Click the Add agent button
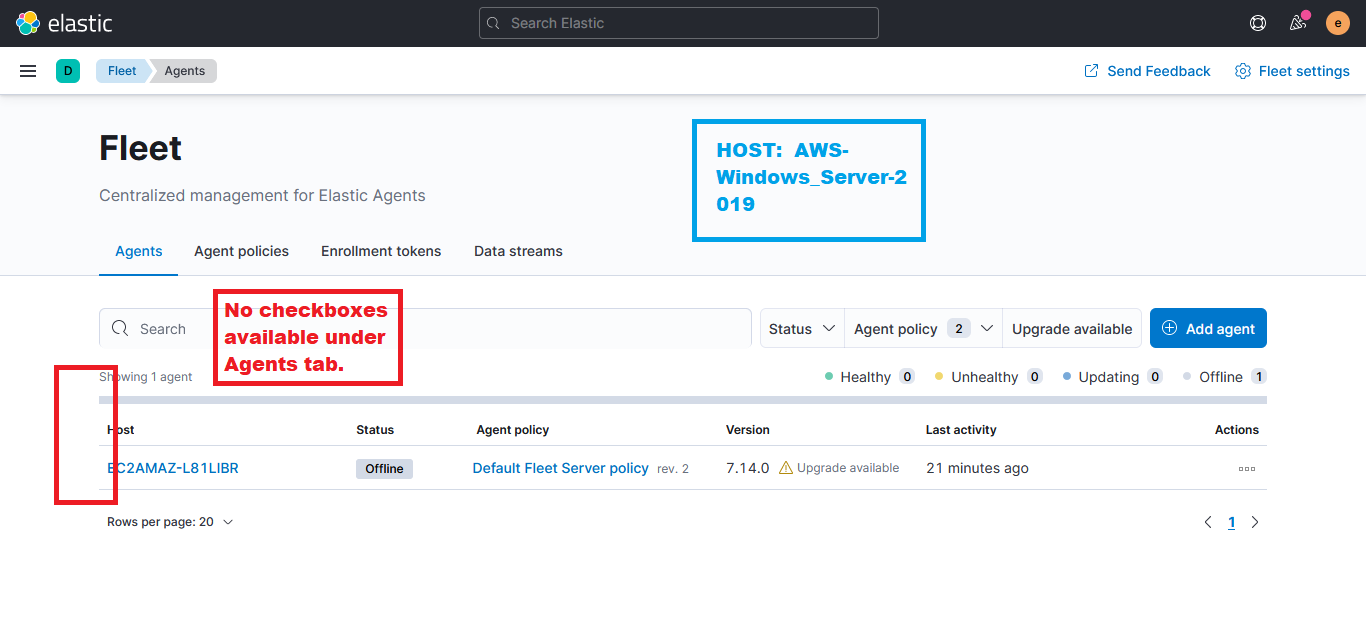 coord(1208,327)
